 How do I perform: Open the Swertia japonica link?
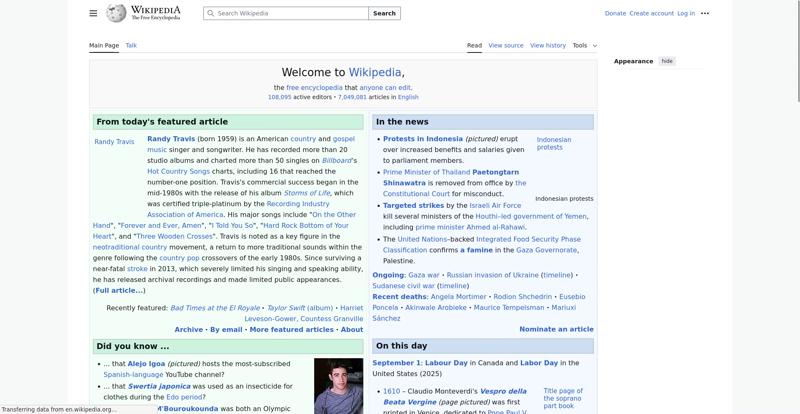(x=159, y=386)
